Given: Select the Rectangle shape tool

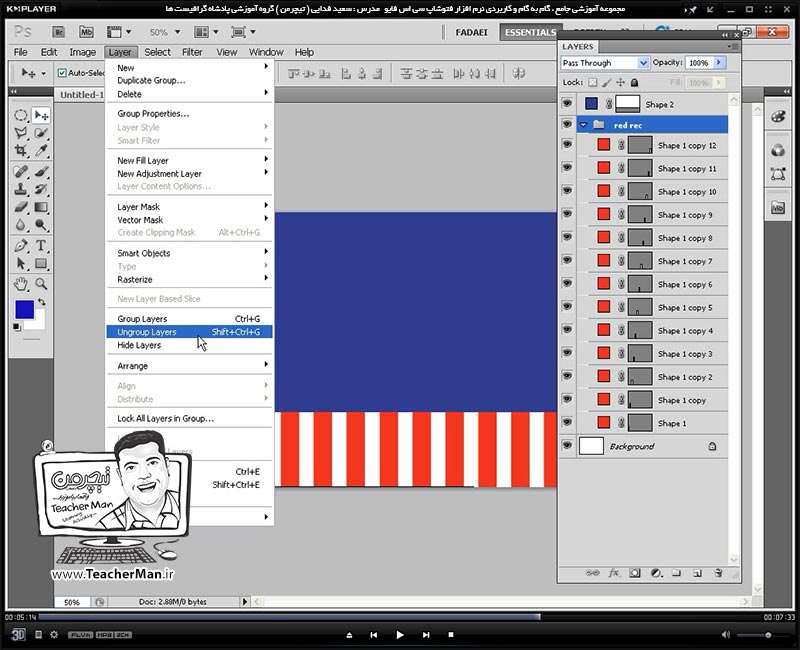Looking at the screenshot, I should pyautogui.click(x=41, y=264).
